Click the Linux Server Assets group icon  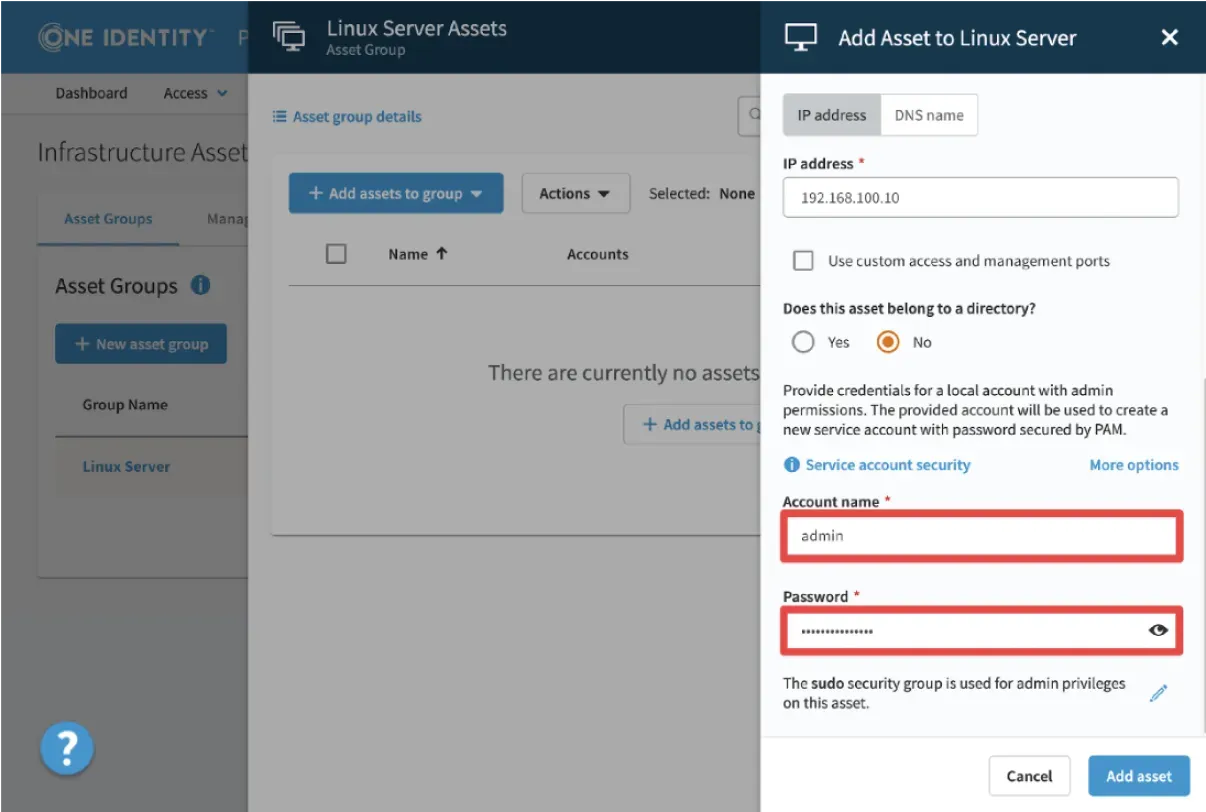pyautogui.click(x=289, y=37)
